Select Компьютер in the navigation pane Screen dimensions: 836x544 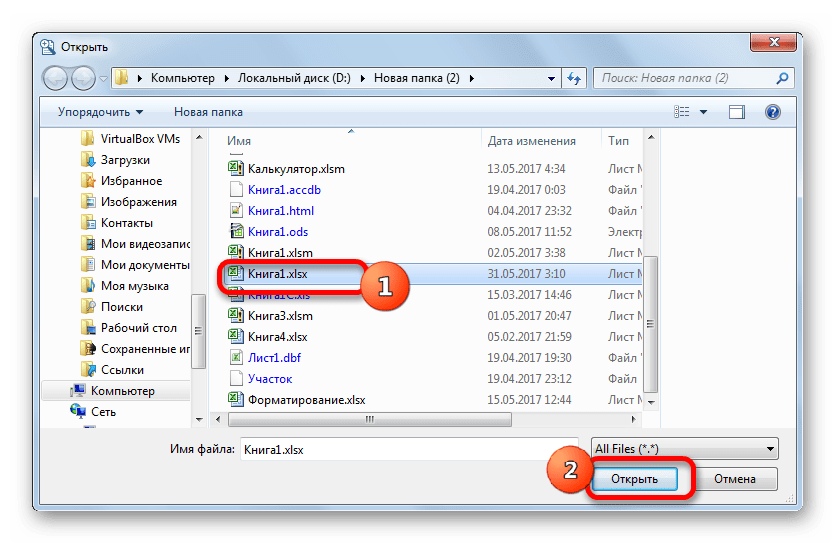(122, 391)
